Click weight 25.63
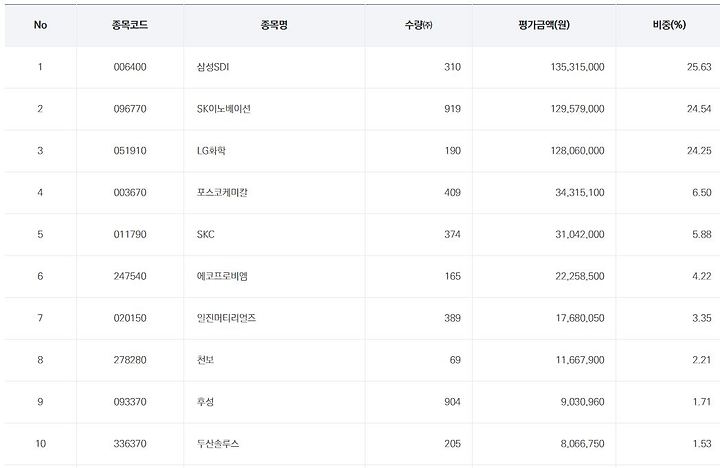The height and width of the screenshot is (468, 720). pos(699,67)
